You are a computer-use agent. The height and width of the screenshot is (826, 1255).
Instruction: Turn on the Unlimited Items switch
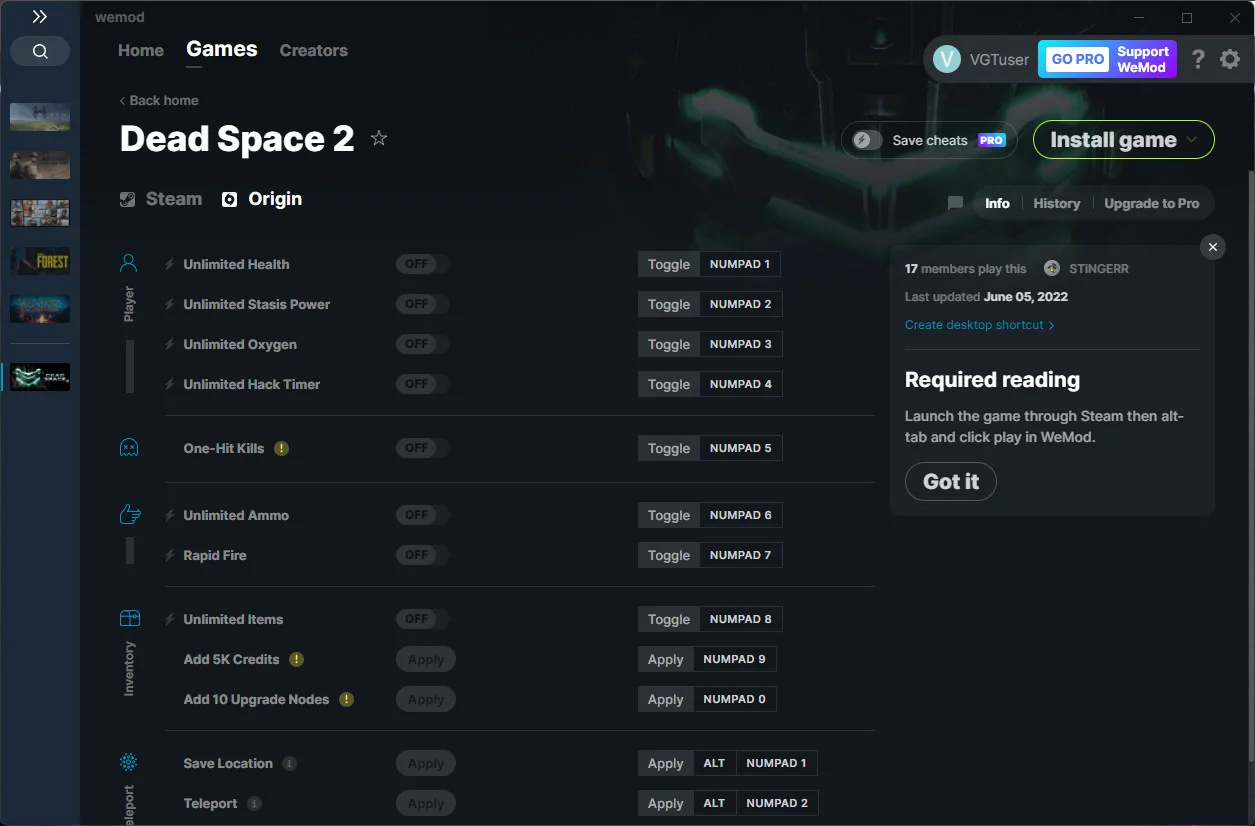click(422, 619)
